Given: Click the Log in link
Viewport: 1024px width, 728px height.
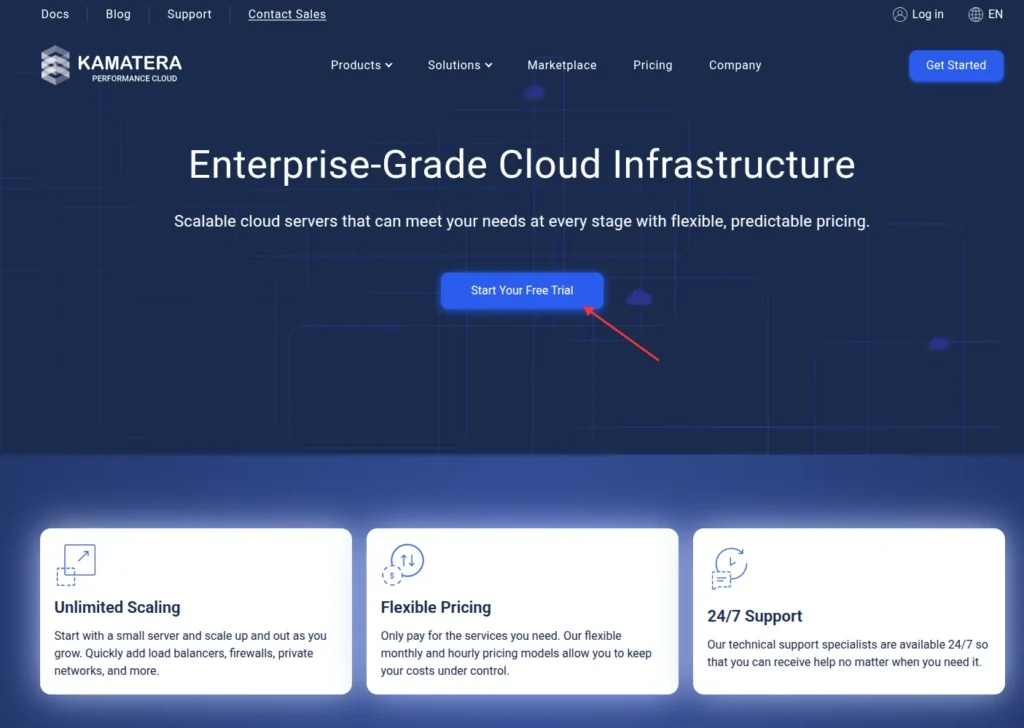Looking at the screenshot, I should [x=927, y=14].
